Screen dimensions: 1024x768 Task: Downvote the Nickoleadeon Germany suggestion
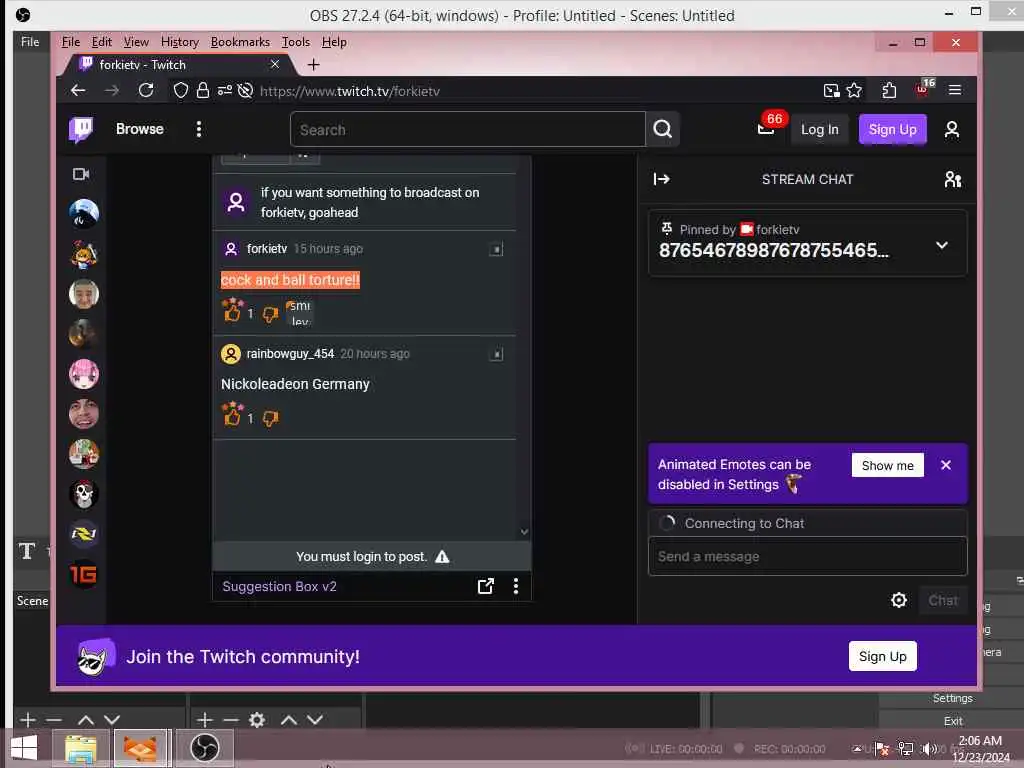pos(270,418)
